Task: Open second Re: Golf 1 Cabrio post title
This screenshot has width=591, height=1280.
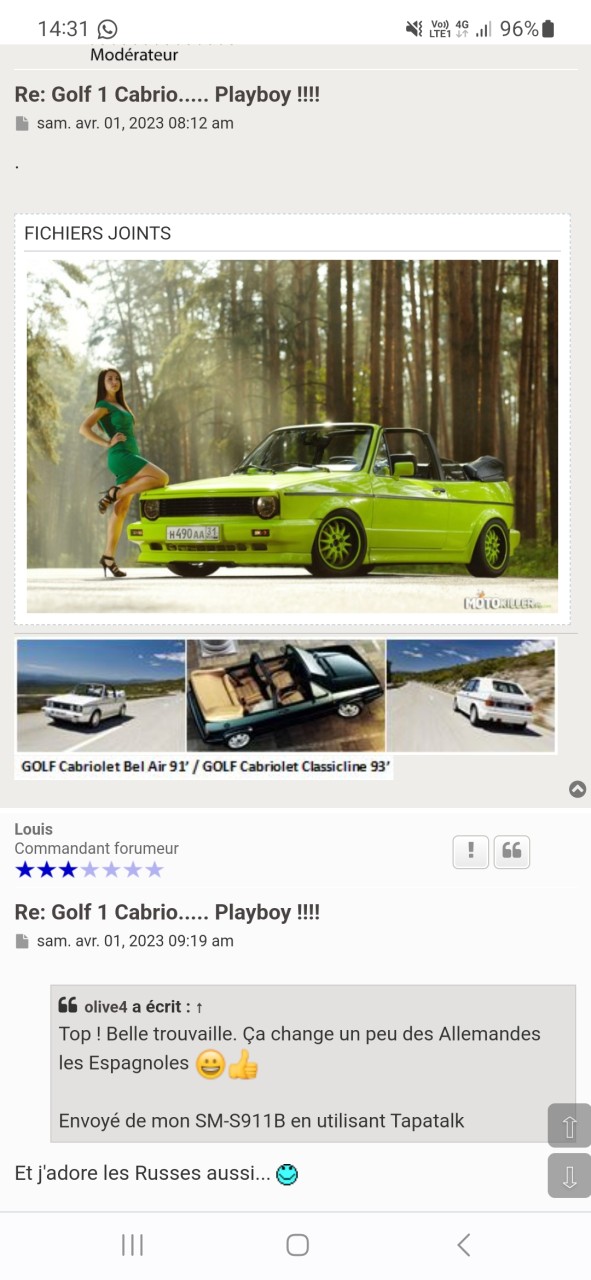Action: pos(167,912)
